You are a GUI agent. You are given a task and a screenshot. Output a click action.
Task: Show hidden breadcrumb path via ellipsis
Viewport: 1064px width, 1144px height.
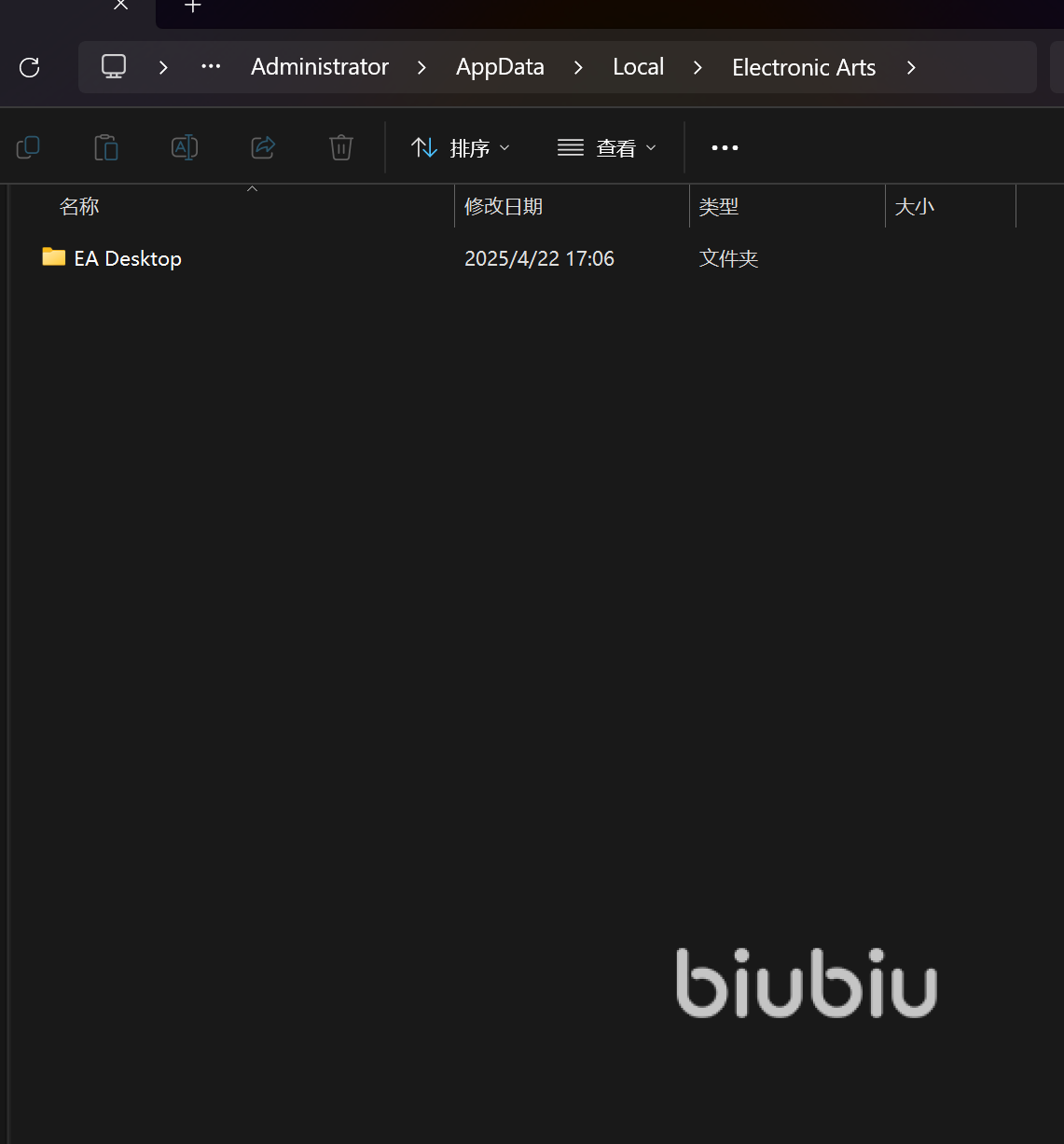[x=211, y=67]
